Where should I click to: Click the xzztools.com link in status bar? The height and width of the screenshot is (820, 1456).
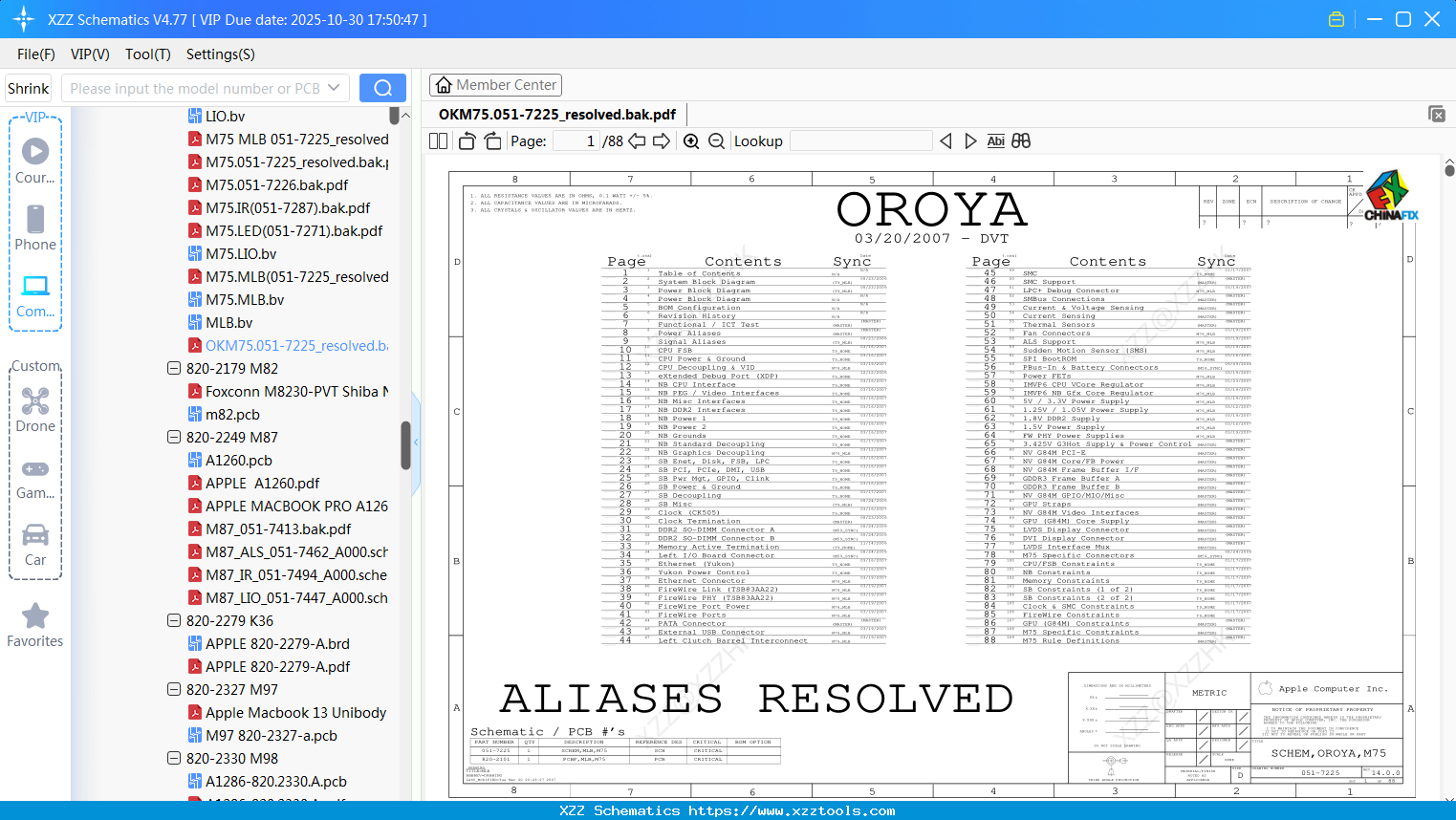pyautogui.click(x=792, y=810)
